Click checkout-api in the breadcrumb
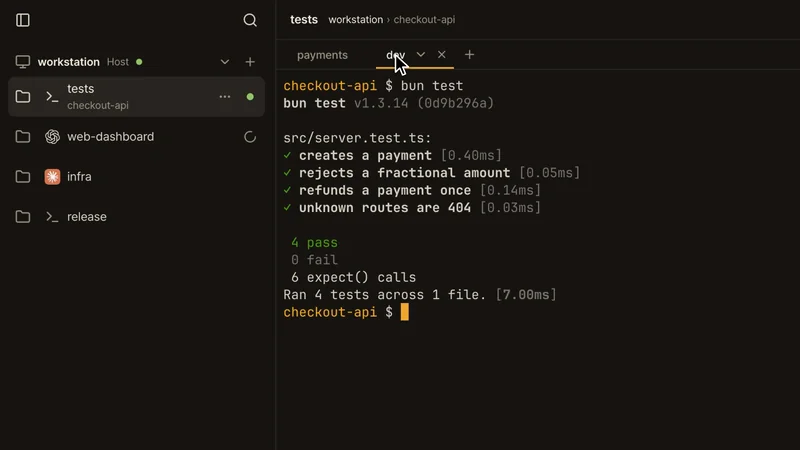800x450 pixels. 424,19
